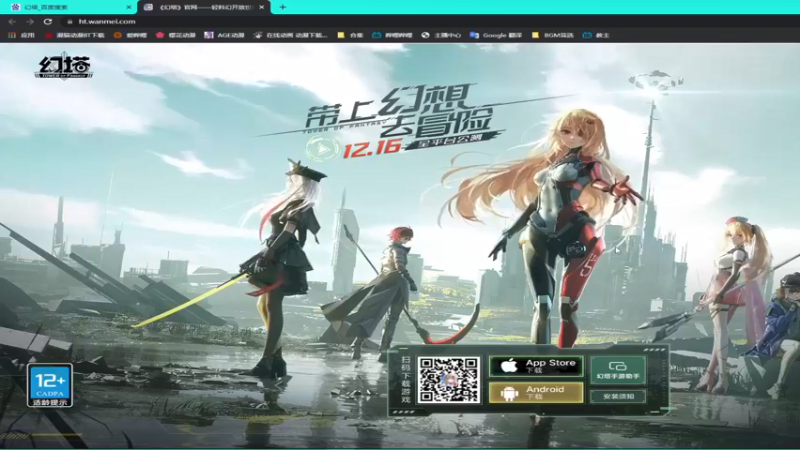Open the yellow folder bookmark before Bilibili
Screen dimensions: 800x450
point(350,35)
